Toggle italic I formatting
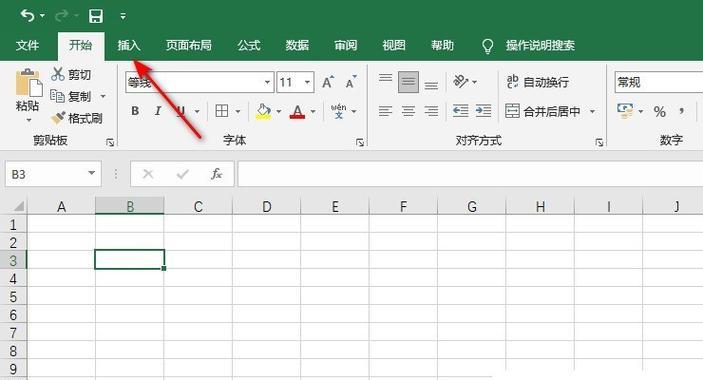This screenshot has width=703, height=380. coord(158,111)
